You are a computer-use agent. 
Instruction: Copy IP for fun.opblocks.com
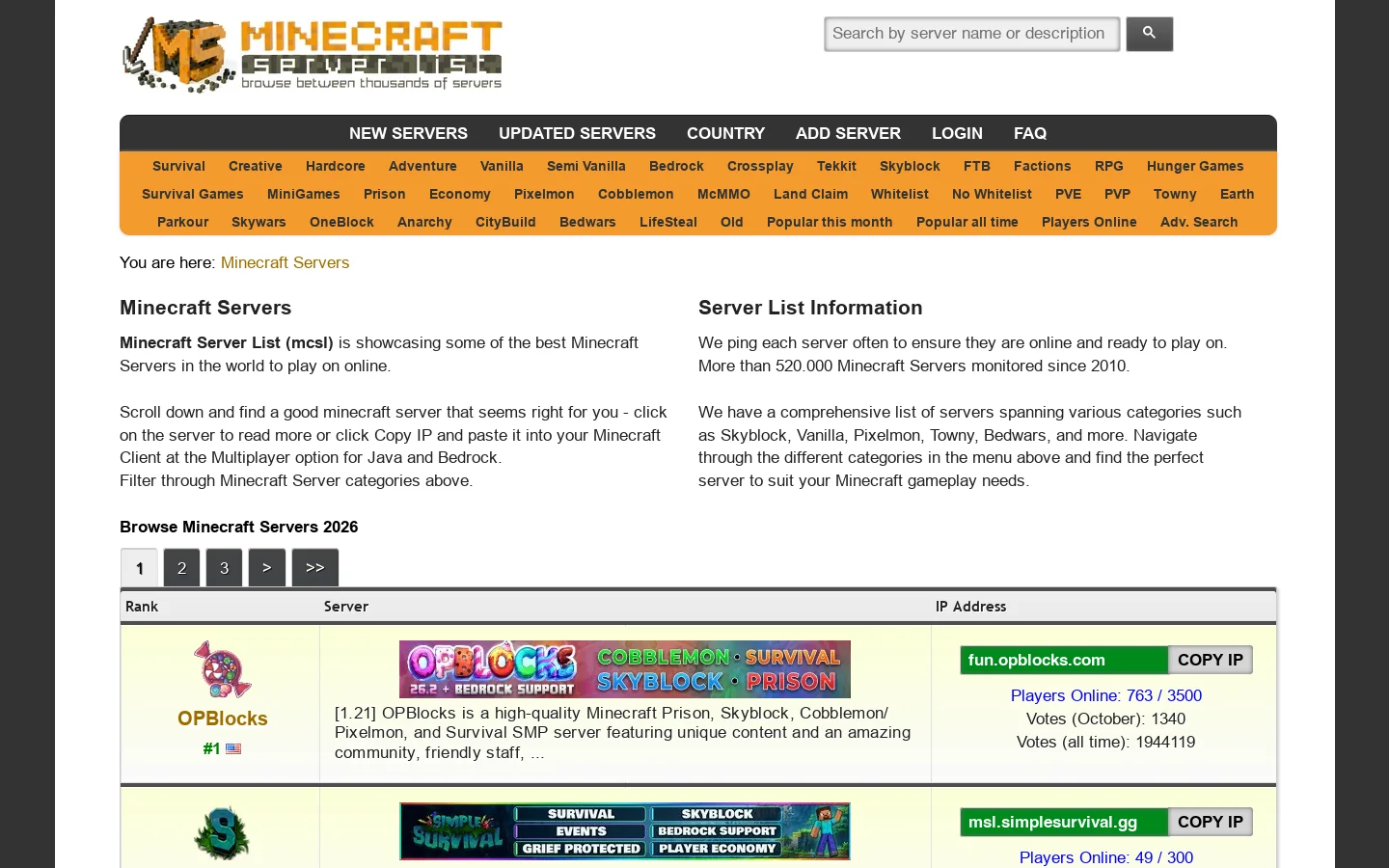click(x=1210, y=660)
